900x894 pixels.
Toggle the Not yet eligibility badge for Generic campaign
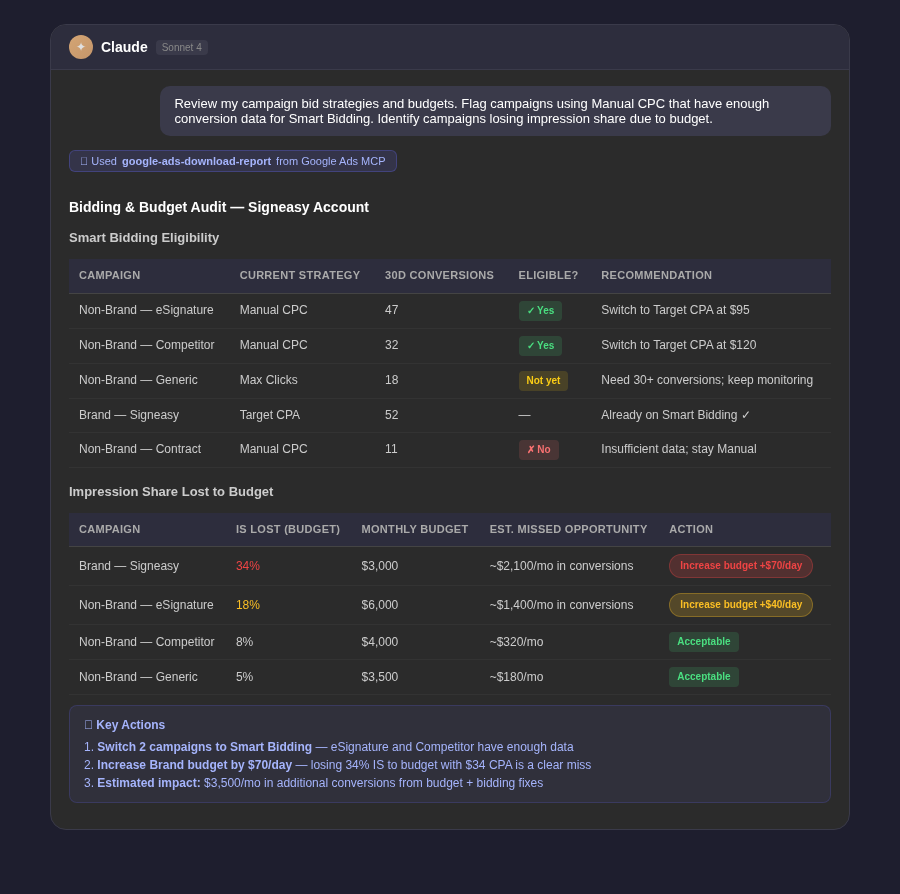click(x=543, y=380)
